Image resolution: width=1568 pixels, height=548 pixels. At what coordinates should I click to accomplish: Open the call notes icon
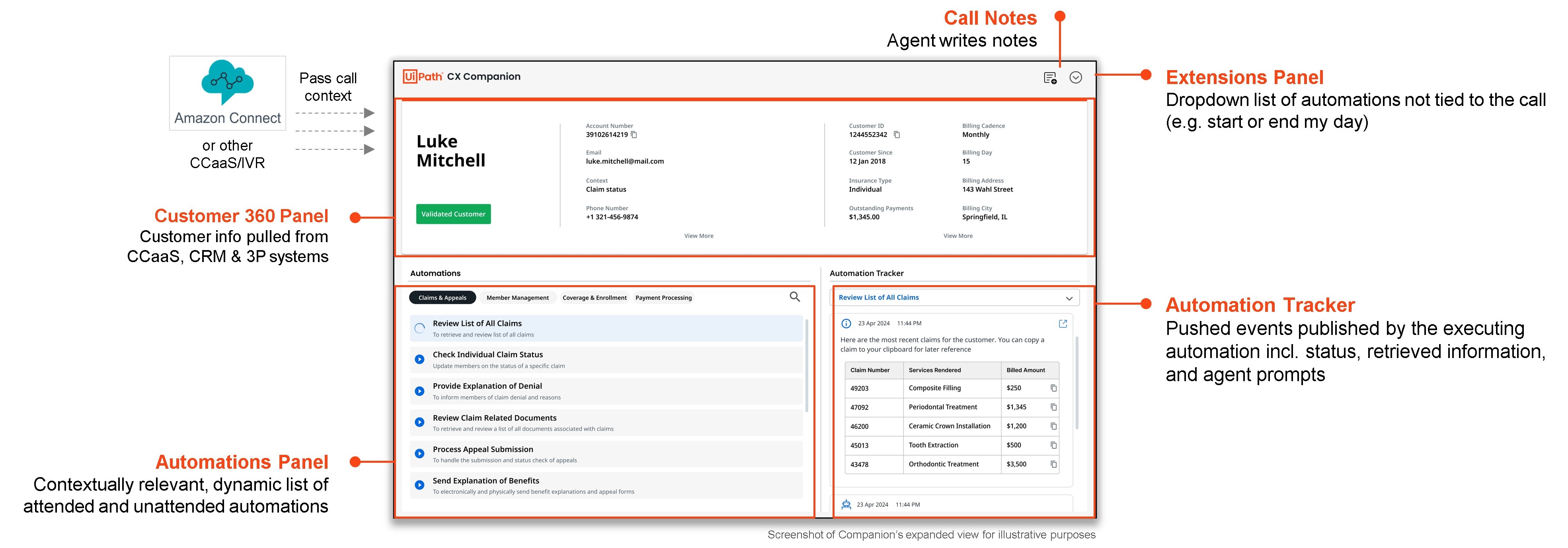coord(1050,78)
